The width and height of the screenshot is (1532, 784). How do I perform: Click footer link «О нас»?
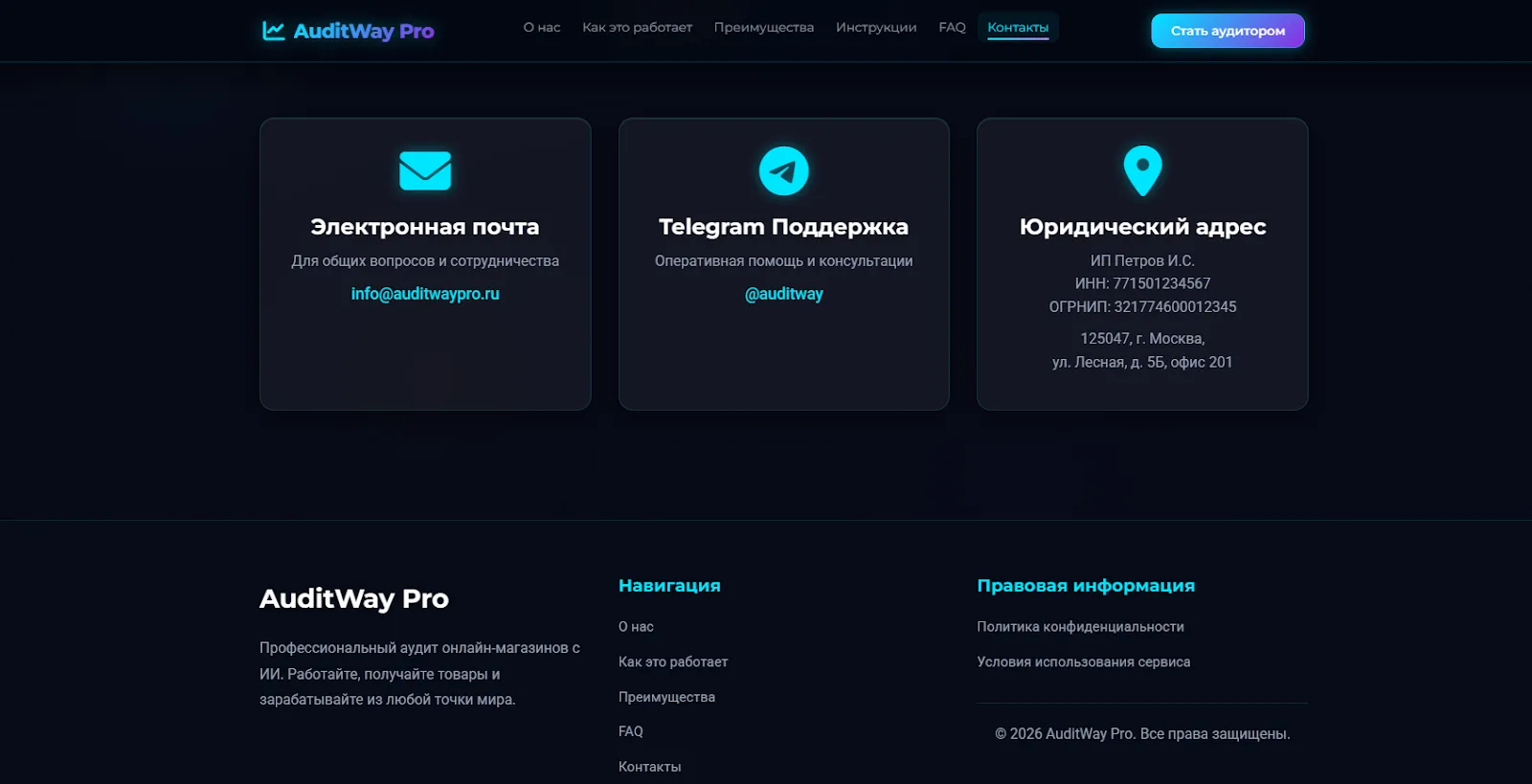point(636,627)
